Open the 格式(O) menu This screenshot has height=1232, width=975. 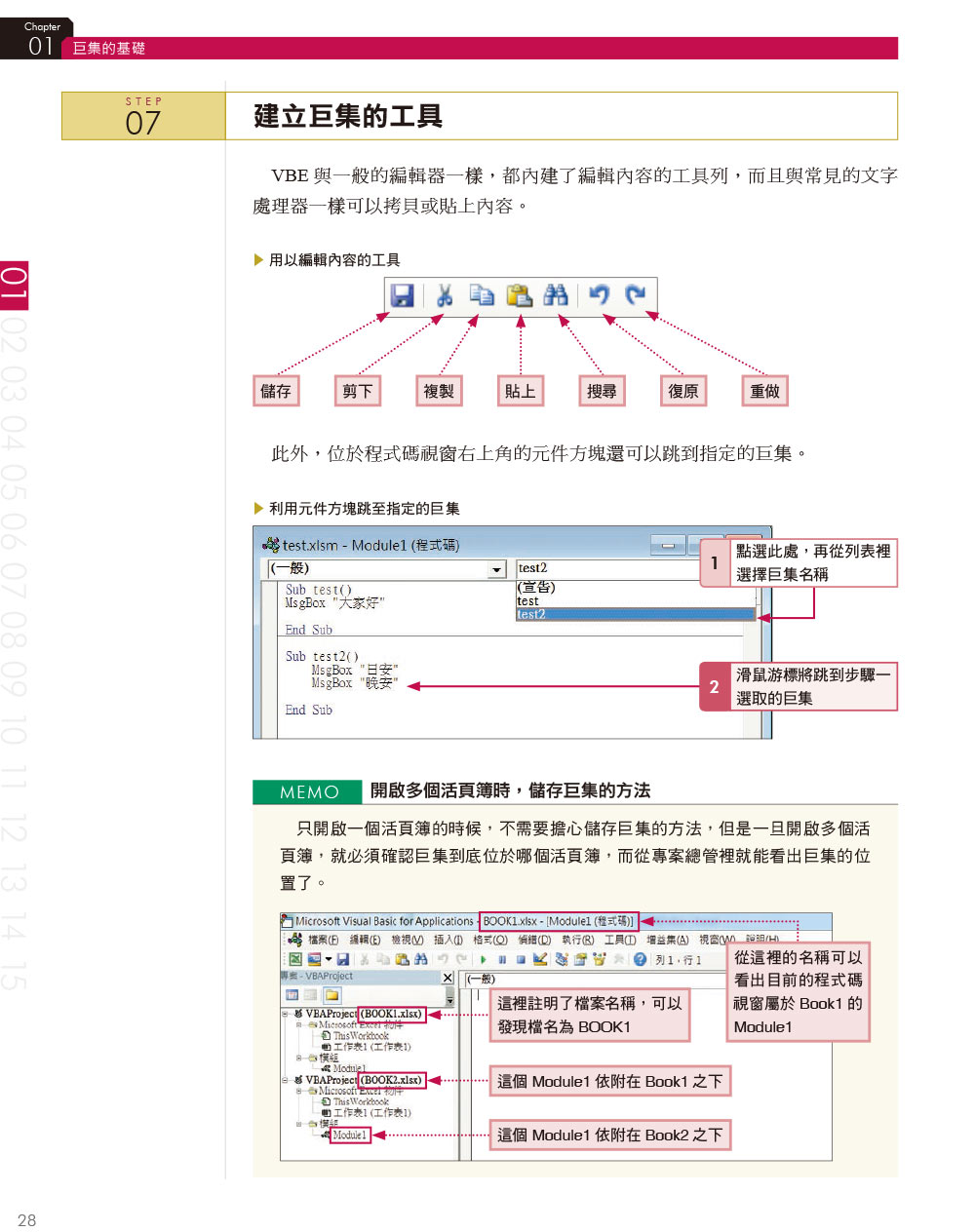(490, 941)
